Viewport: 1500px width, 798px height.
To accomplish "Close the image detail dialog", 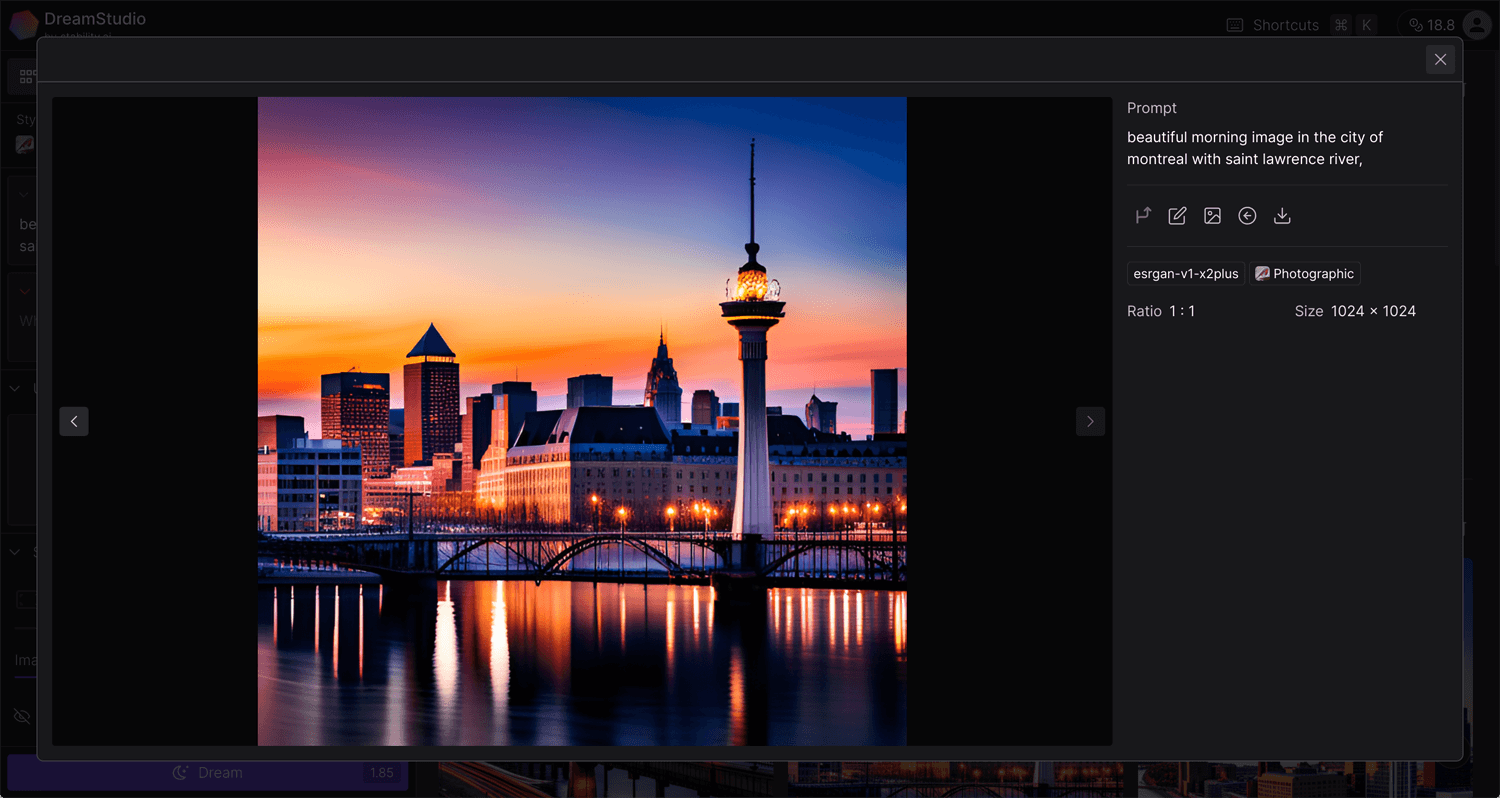I will pos(1440,60).
